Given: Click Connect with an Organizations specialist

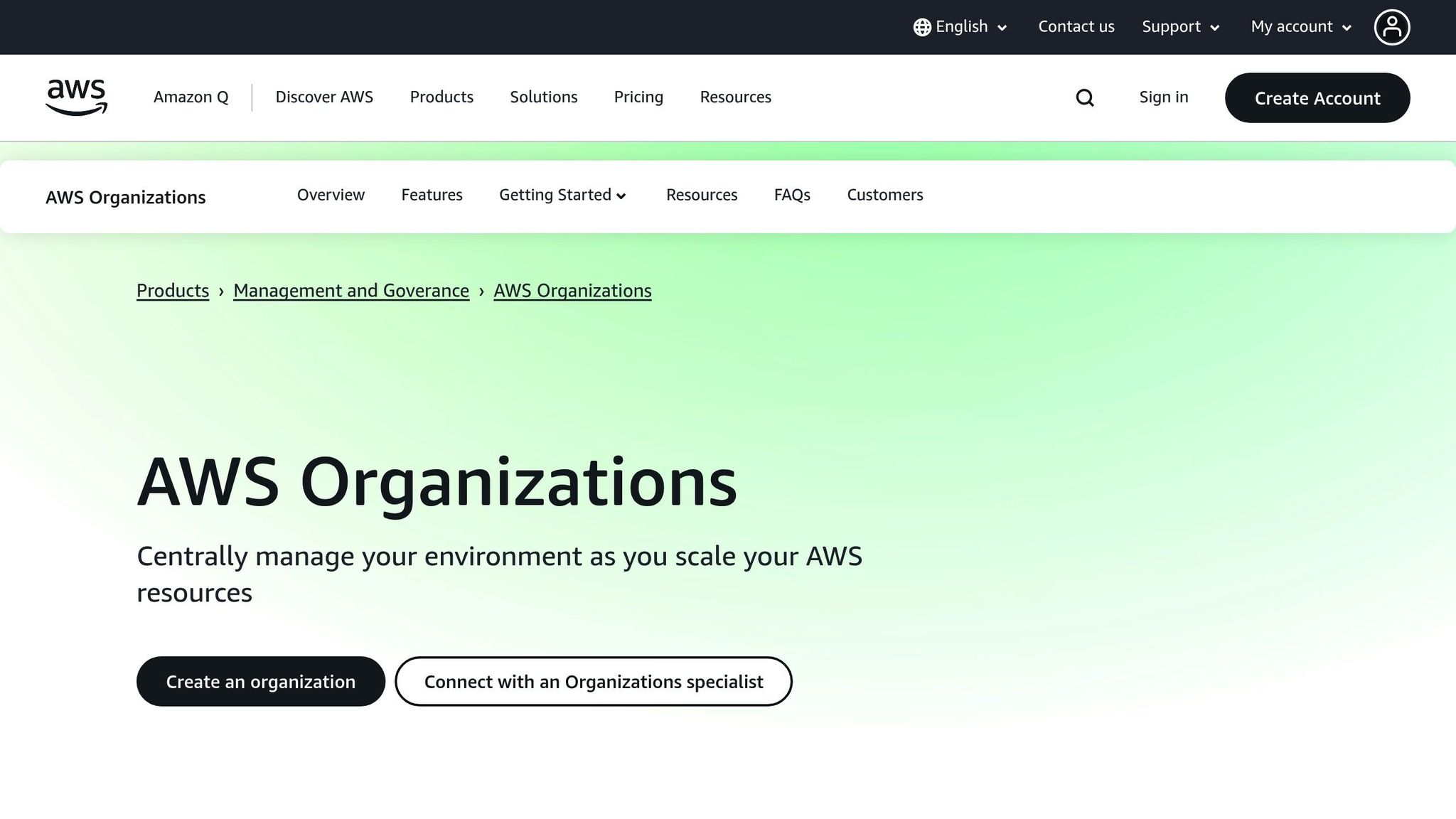Looking at the screenshot, I should coord(594,681).
